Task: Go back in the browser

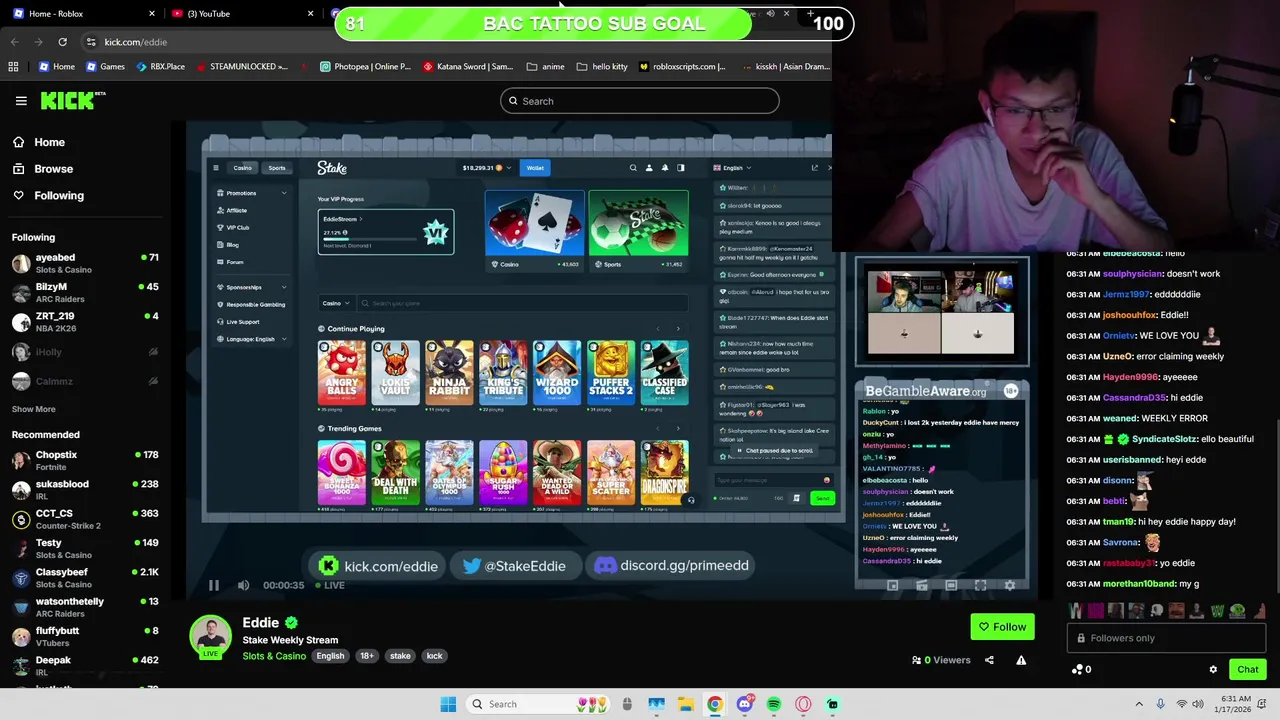Action: tap(14, 42)
